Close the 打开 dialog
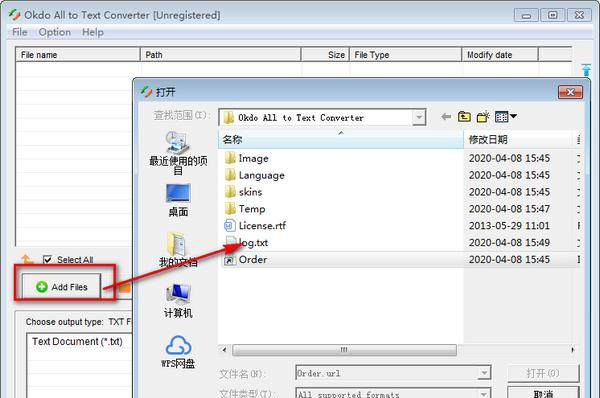Image resolution: width=600 pixels, height=398 pixels. click(x=570, y=92)
